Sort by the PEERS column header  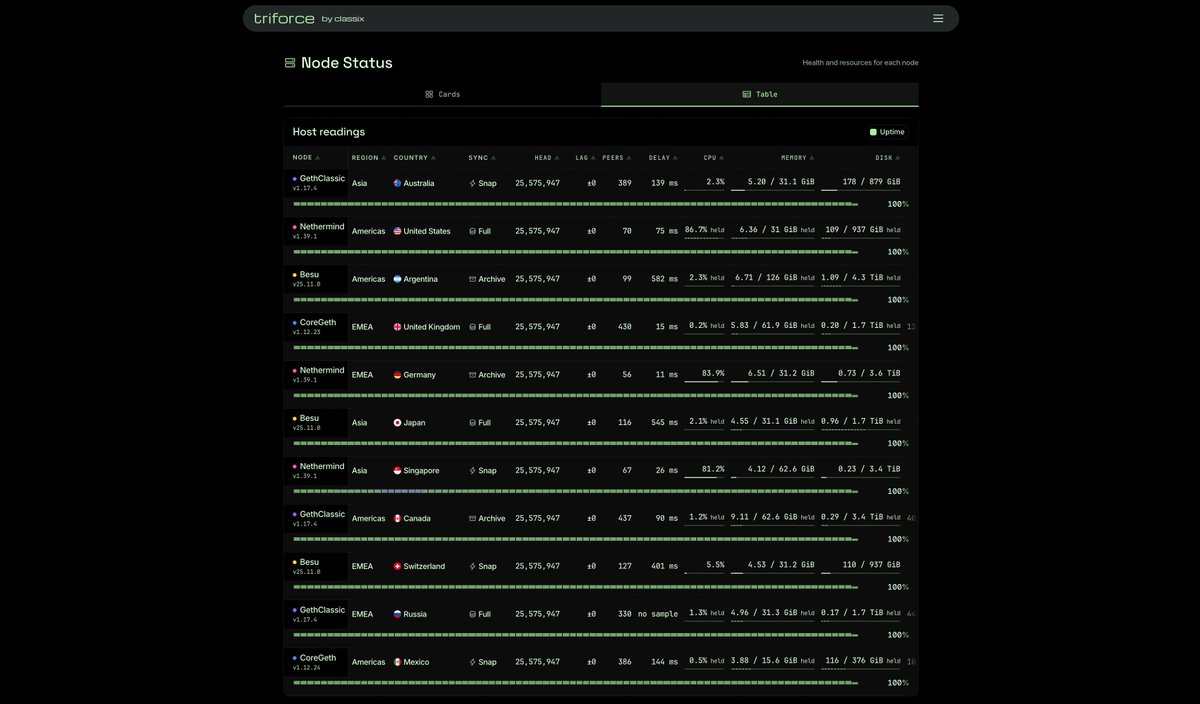[616, 157]
